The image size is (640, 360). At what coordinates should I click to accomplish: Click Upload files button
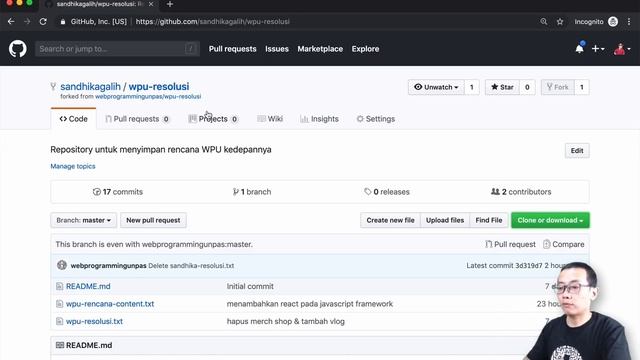point(445,220)
